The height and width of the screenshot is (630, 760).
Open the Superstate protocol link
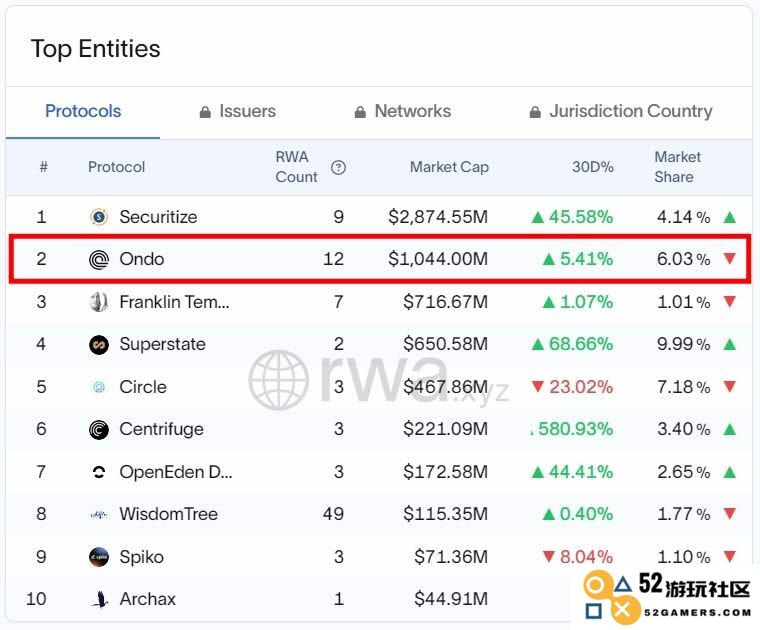[162, 345]
